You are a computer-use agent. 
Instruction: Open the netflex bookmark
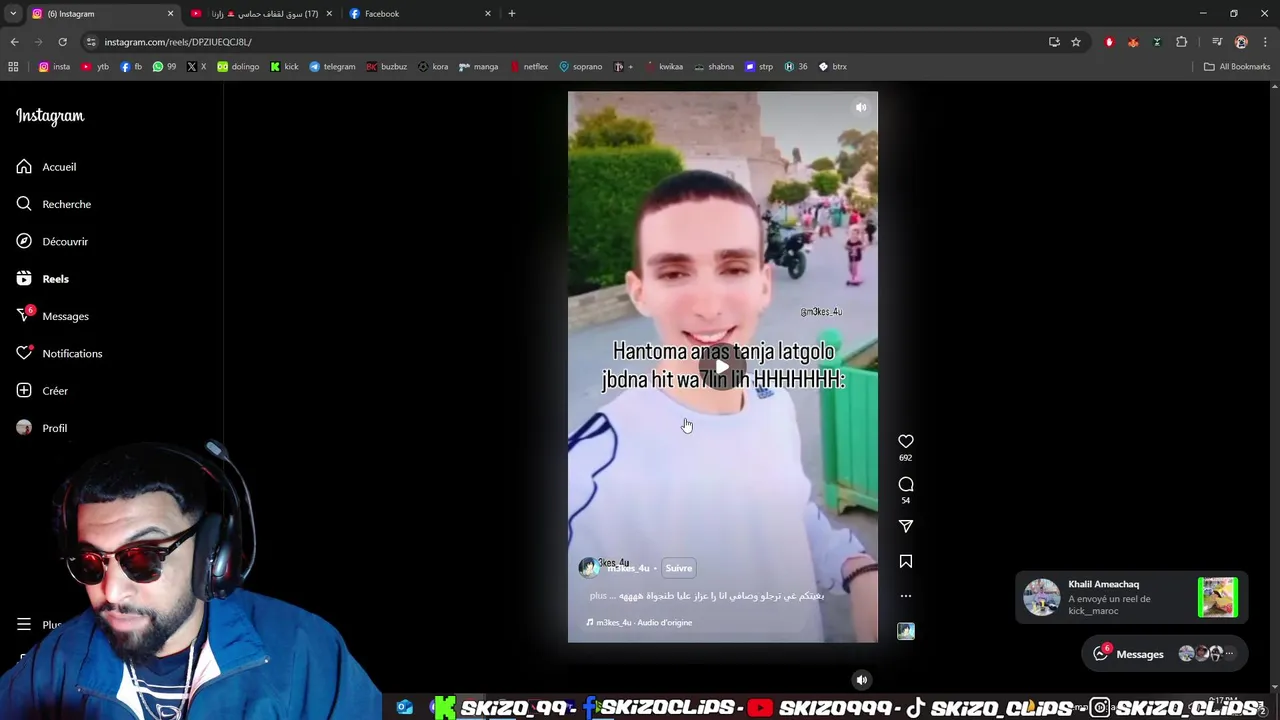[x=529, y=67]
